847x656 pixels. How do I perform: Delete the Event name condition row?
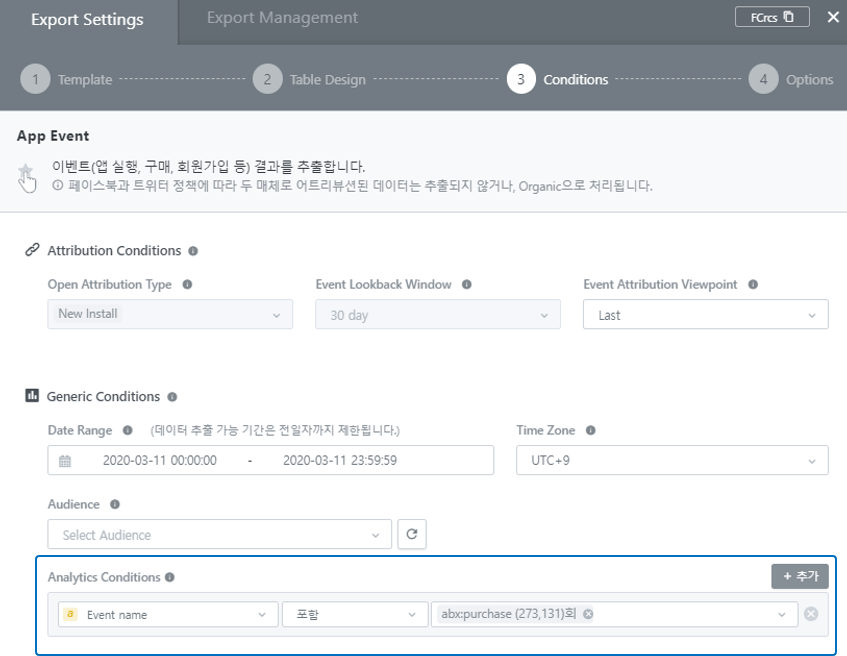point(811,614)
